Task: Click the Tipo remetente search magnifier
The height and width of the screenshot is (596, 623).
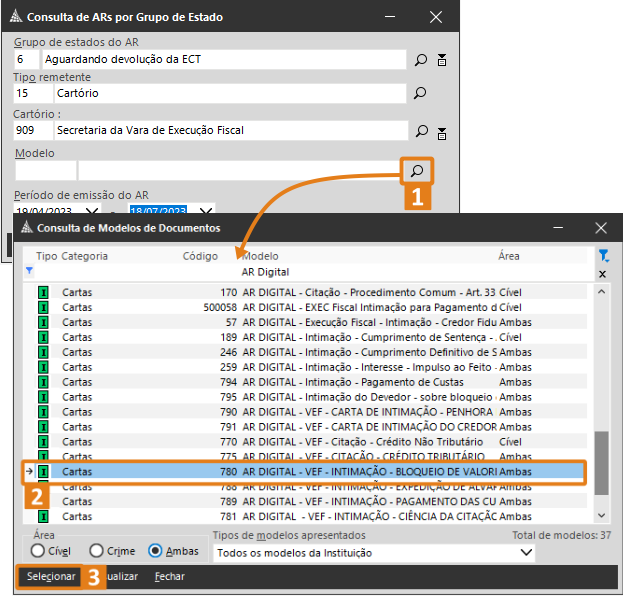Action: pyautogui.click(x=420, y=93)
